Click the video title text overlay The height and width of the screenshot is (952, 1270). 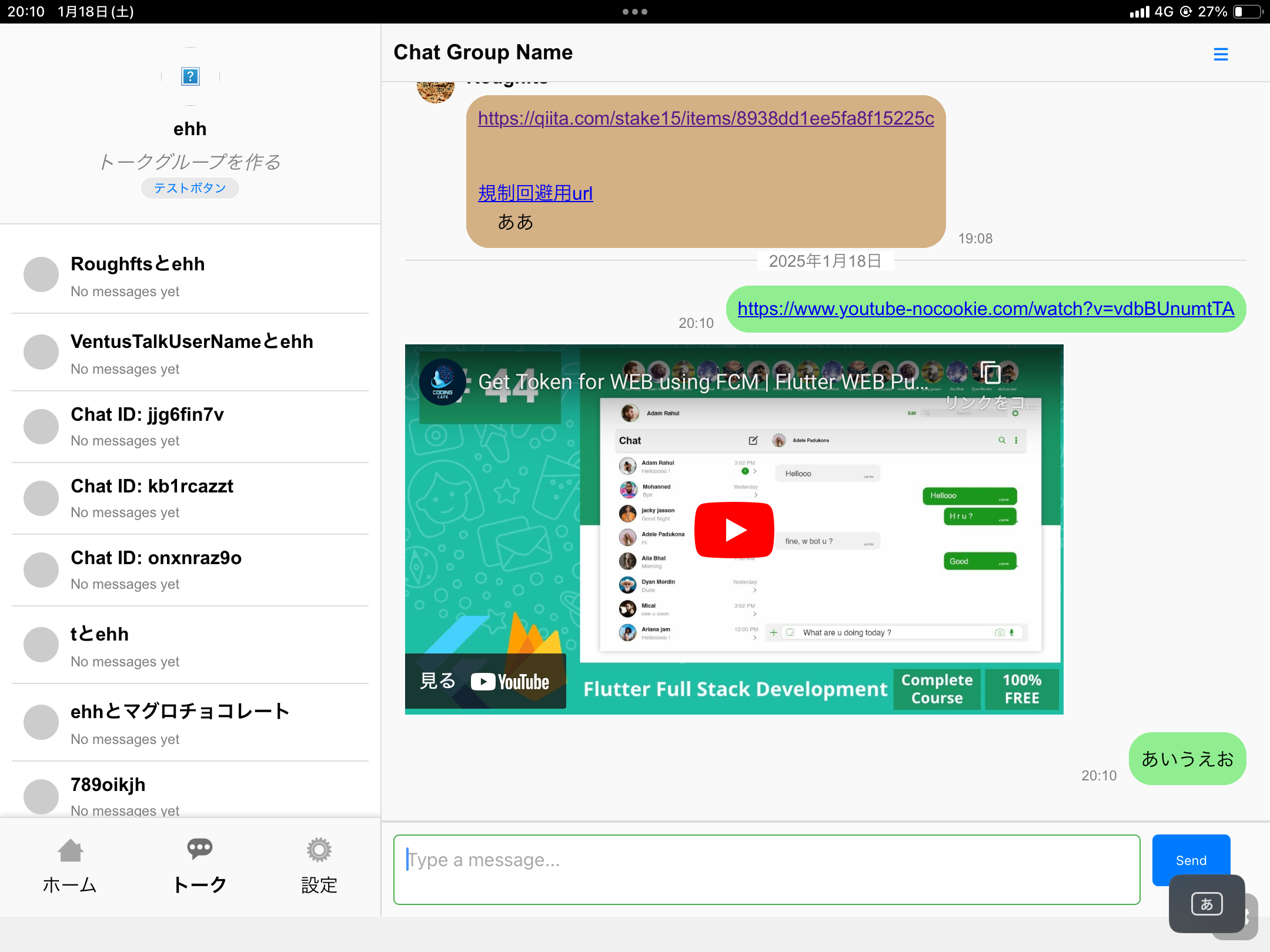[x=703, y=382]
